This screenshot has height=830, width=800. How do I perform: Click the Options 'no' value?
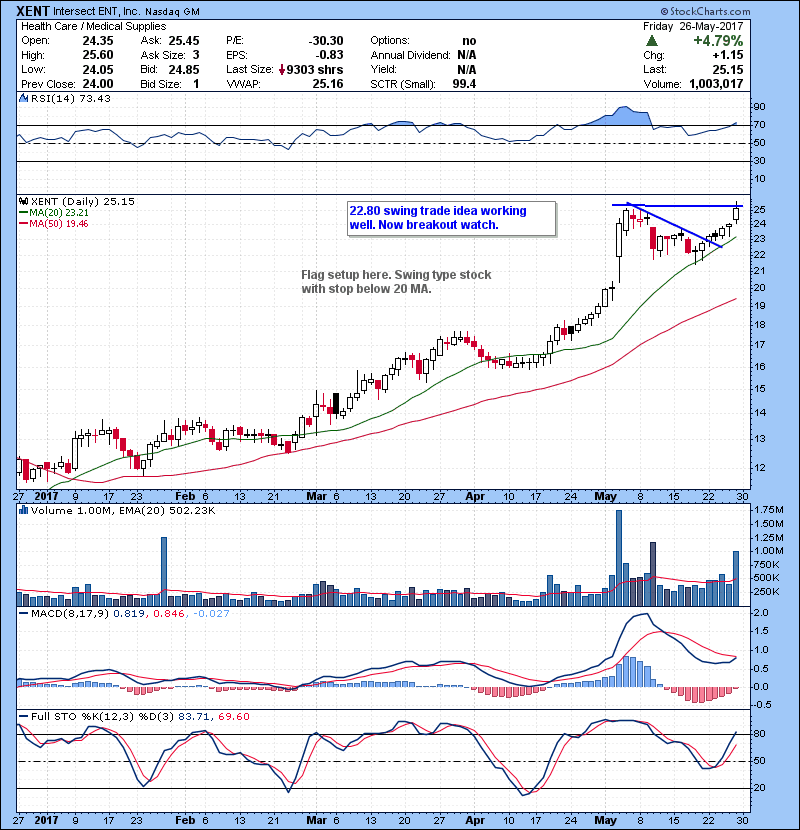[x=469, y=41]
